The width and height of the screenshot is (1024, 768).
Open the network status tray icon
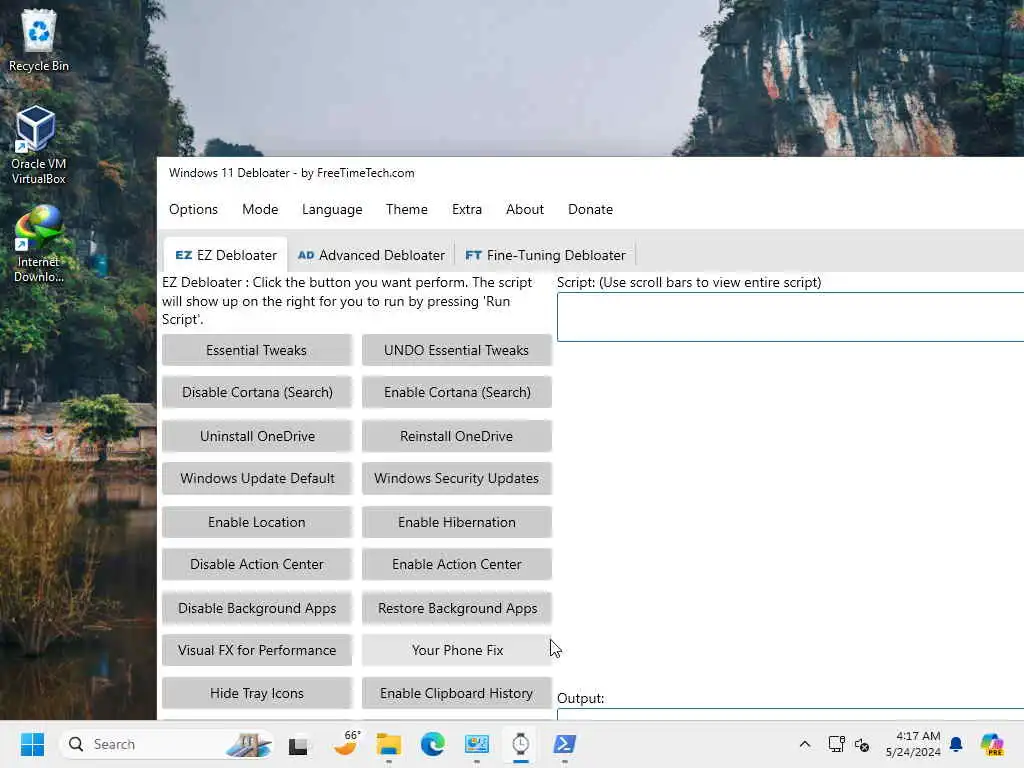tap(836, 744)
